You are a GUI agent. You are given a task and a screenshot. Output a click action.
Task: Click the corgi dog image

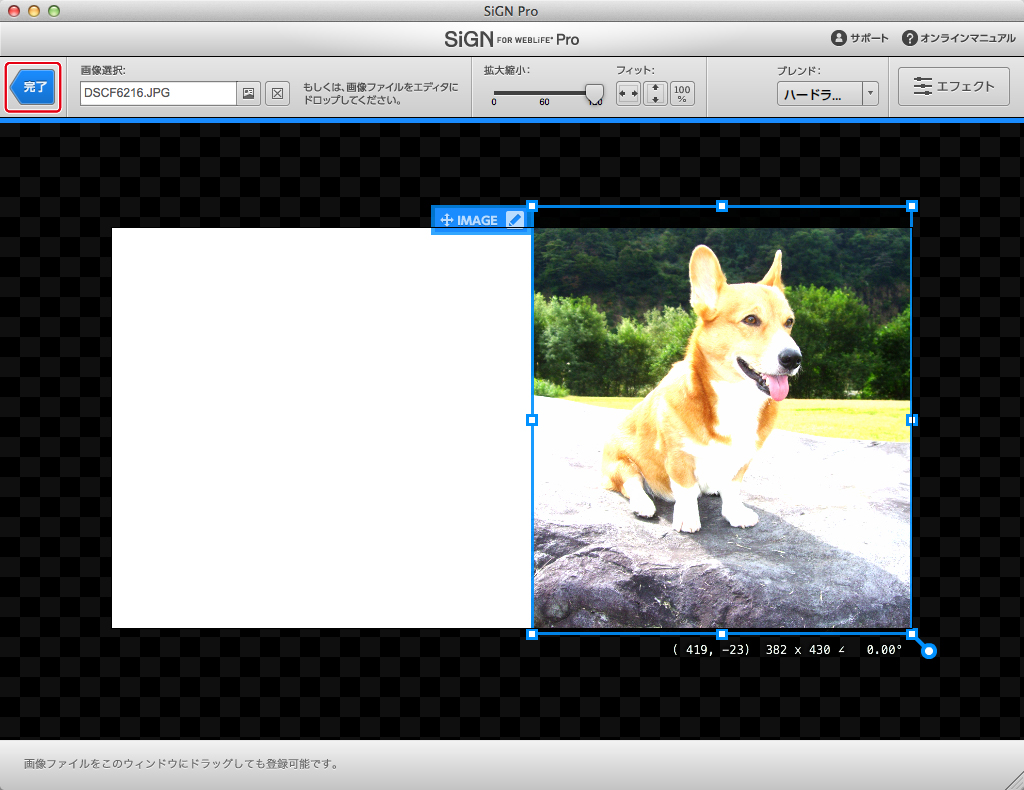pyautogui.click(x=722, y=428)
